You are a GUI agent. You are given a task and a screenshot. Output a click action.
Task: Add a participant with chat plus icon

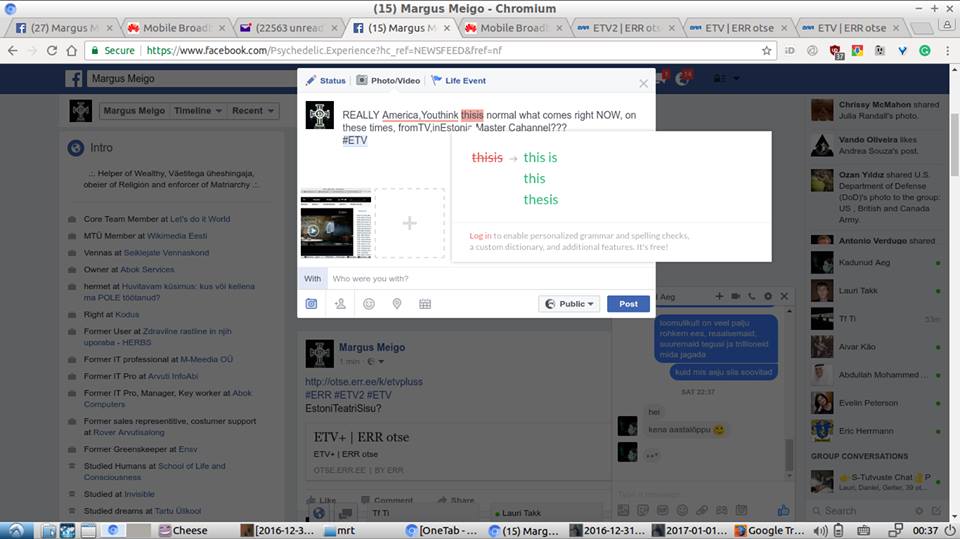click(x=719, y=296)
